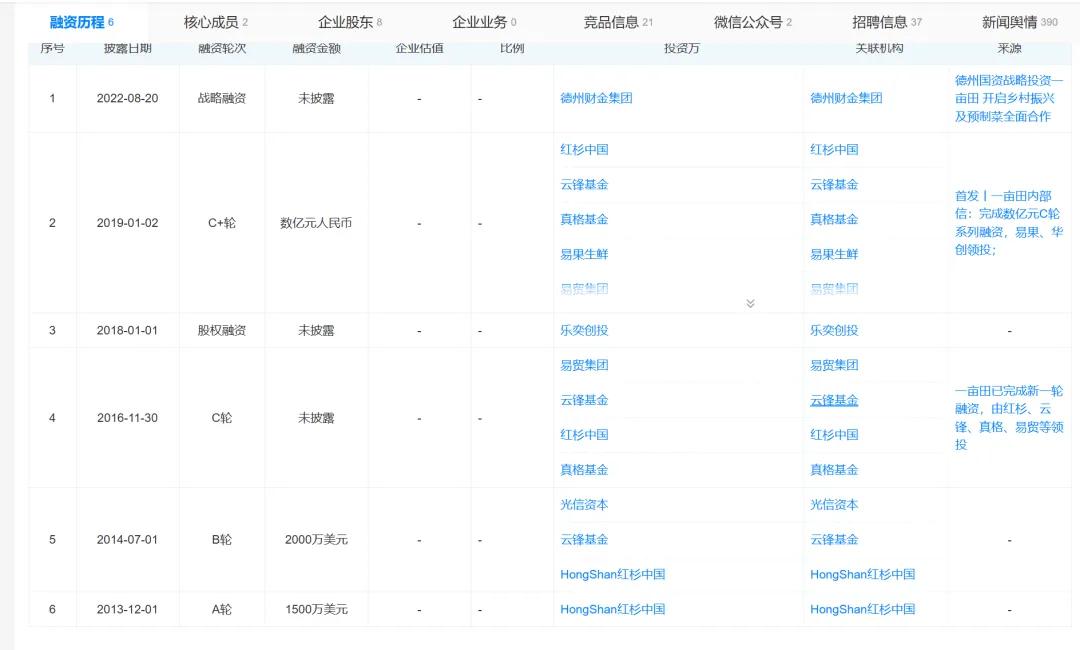Click 红杉中国 investor in the C+轮 row
The height and width of the screenshot is (650, 1080).
pos(584,149)
